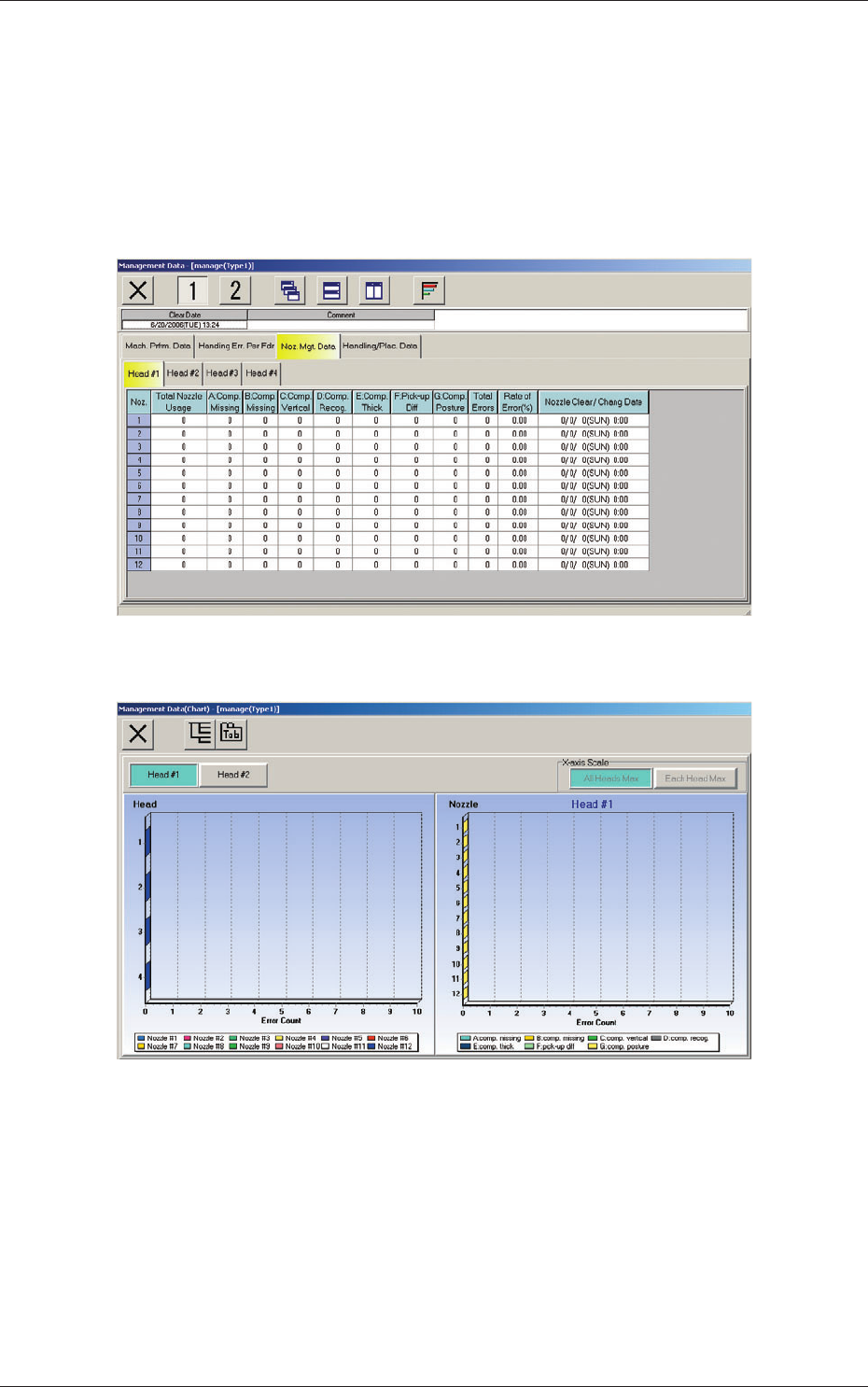Switch to Mach. Prfrm. Data tab
Screen dimensions: 868x1387
[x=158, y=346]
